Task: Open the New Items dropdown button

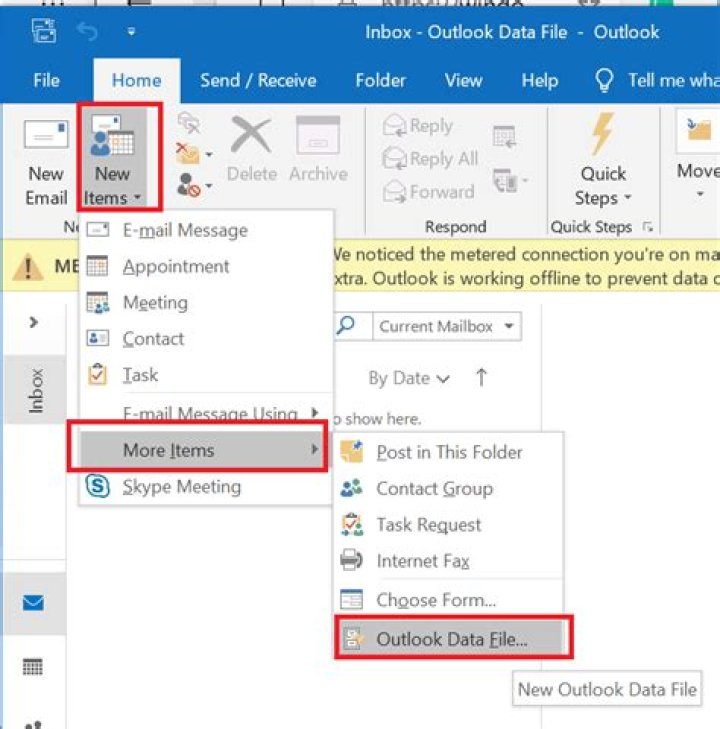Action: [112, 159]
